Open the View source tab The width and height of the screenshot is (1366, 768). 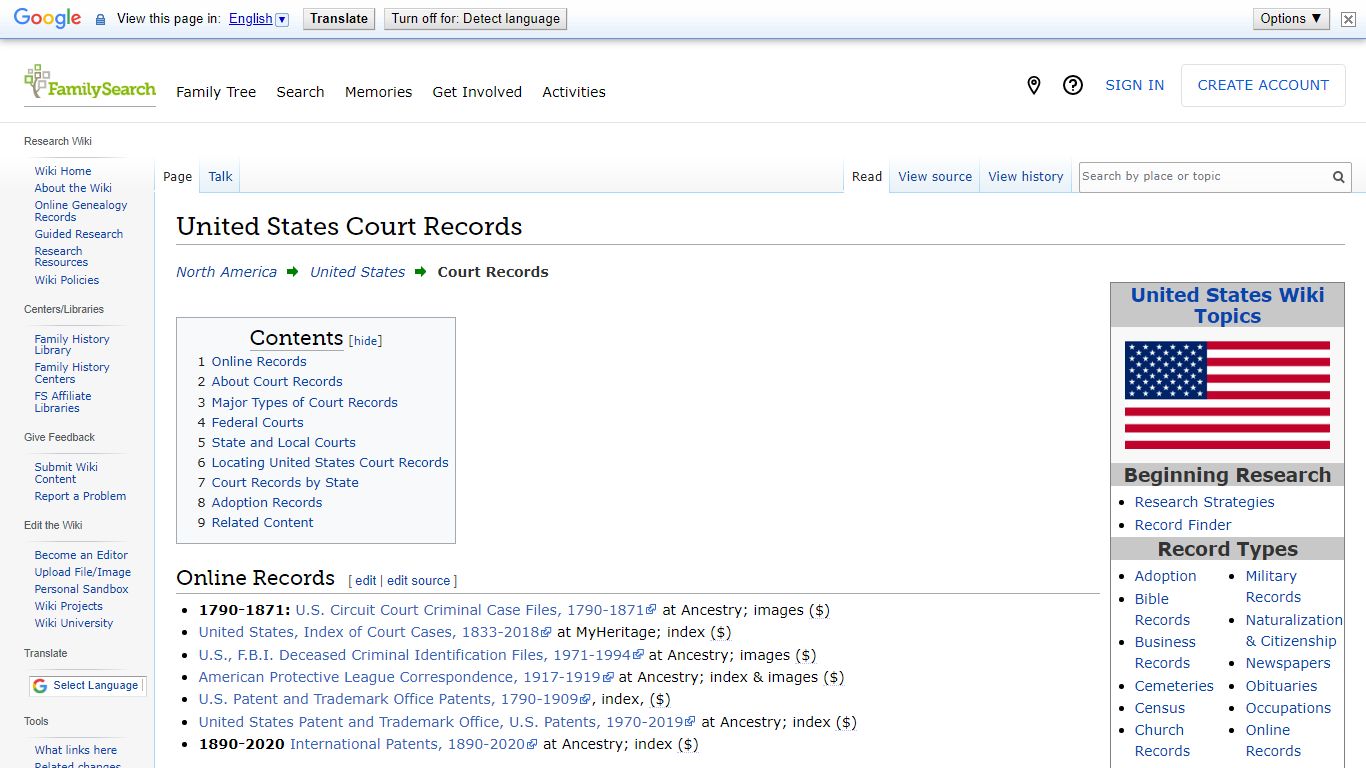935,177
